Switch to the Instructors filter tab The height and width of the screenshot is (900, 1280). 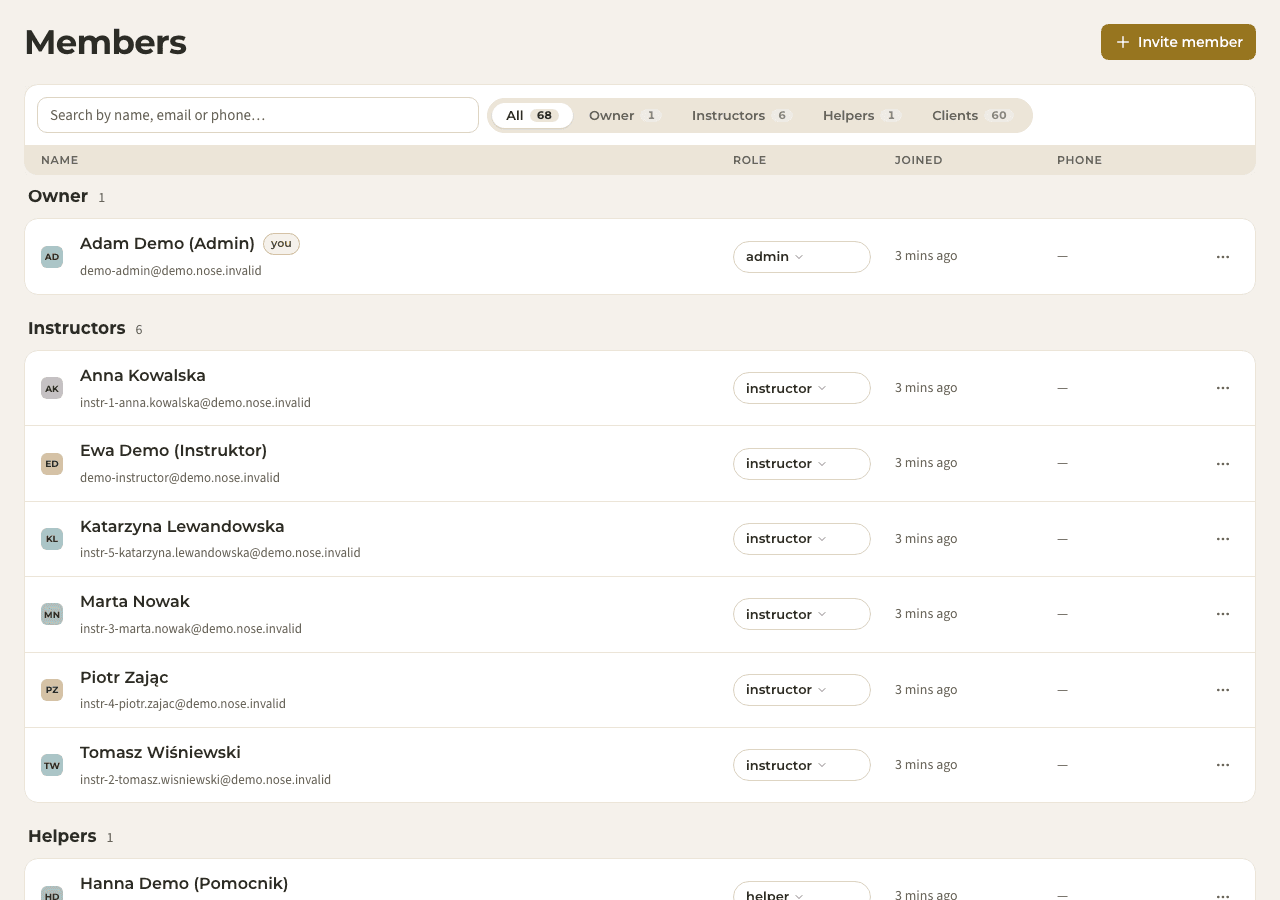(741, 115)
